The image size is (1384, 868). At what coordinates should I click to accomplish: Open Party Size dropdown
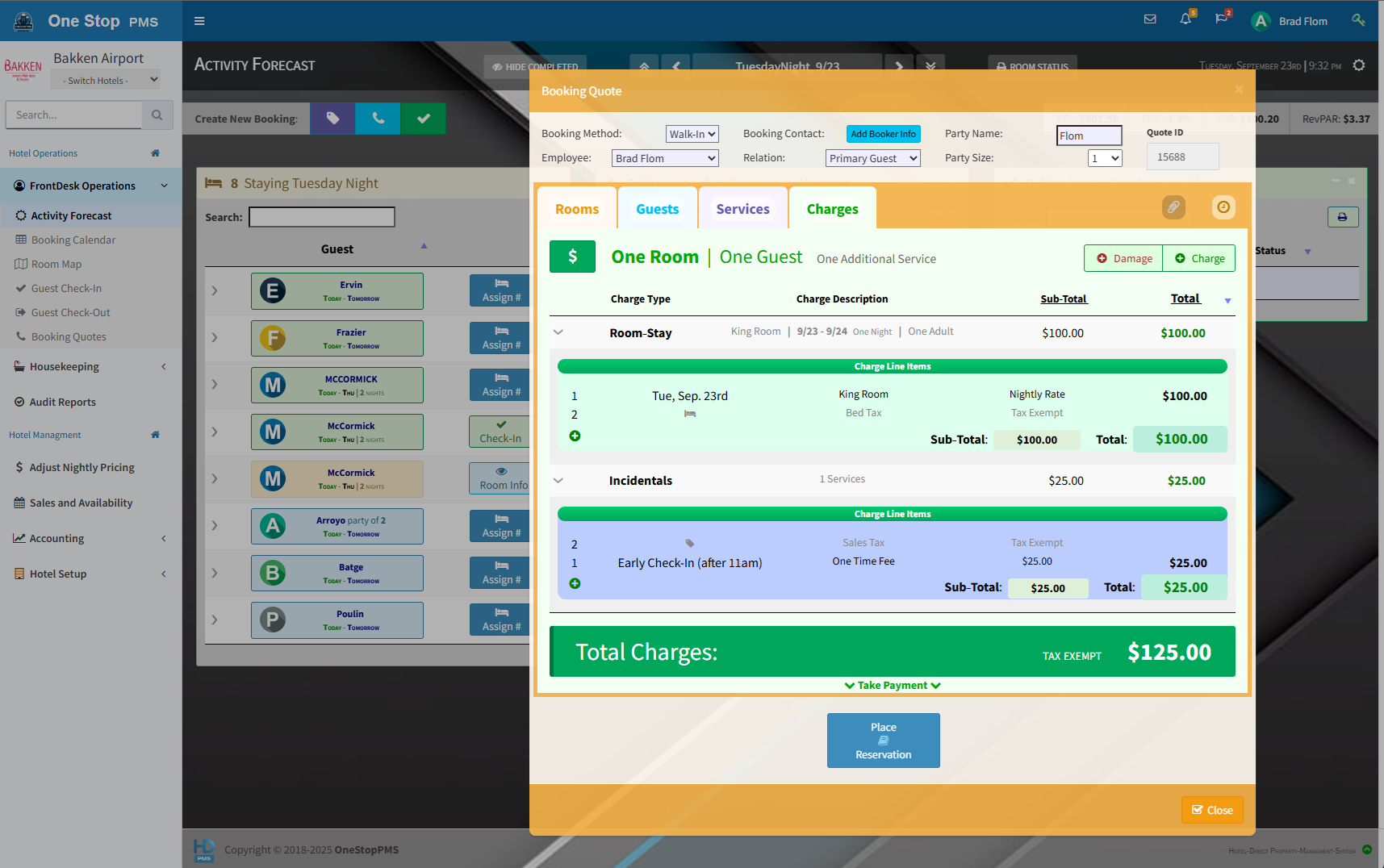coord(1105,158)
